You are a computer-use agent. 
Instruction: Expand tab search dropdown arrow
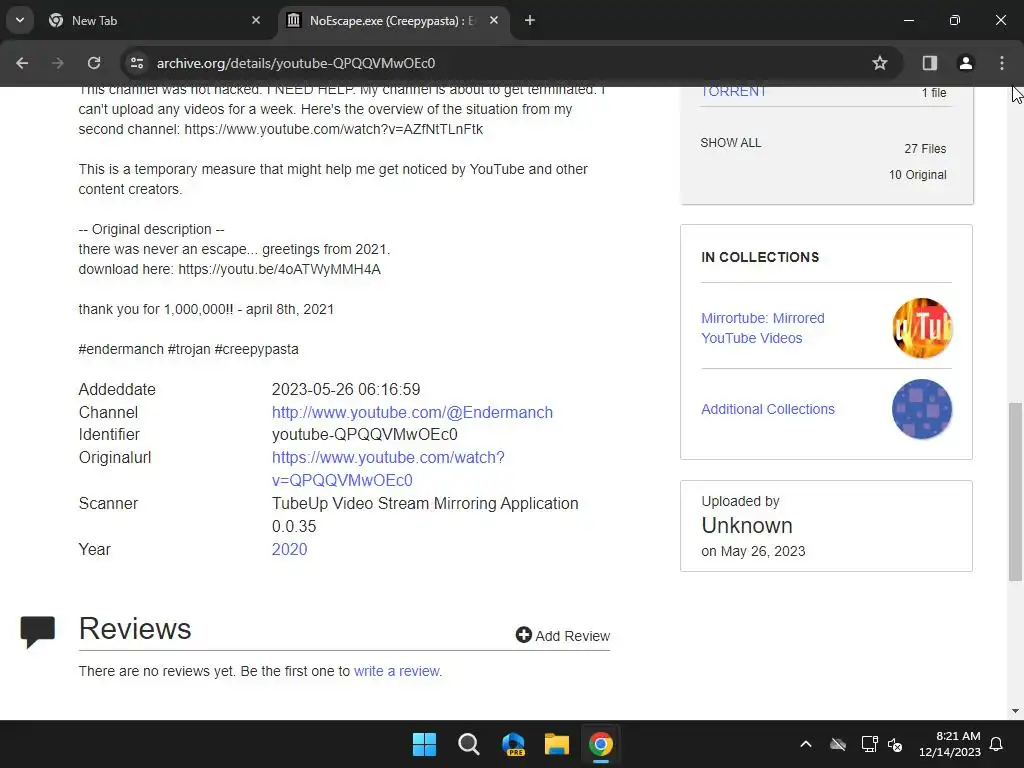[x=20, y=20]
